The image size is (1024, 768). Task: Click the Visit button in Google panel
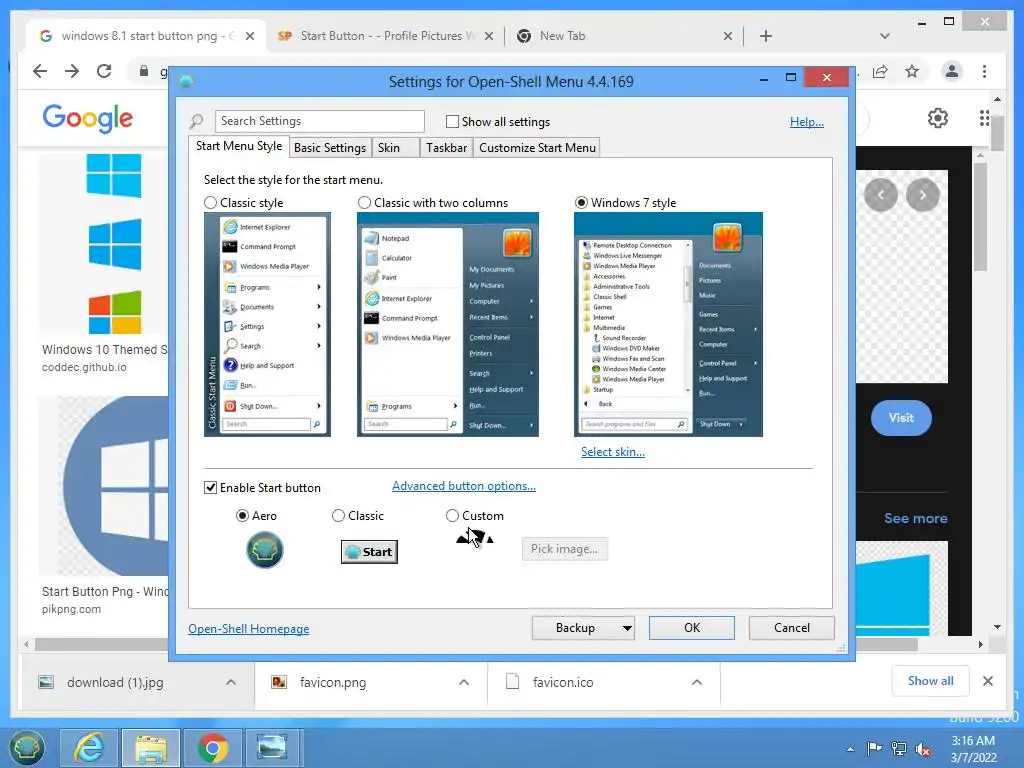(901, 418)
